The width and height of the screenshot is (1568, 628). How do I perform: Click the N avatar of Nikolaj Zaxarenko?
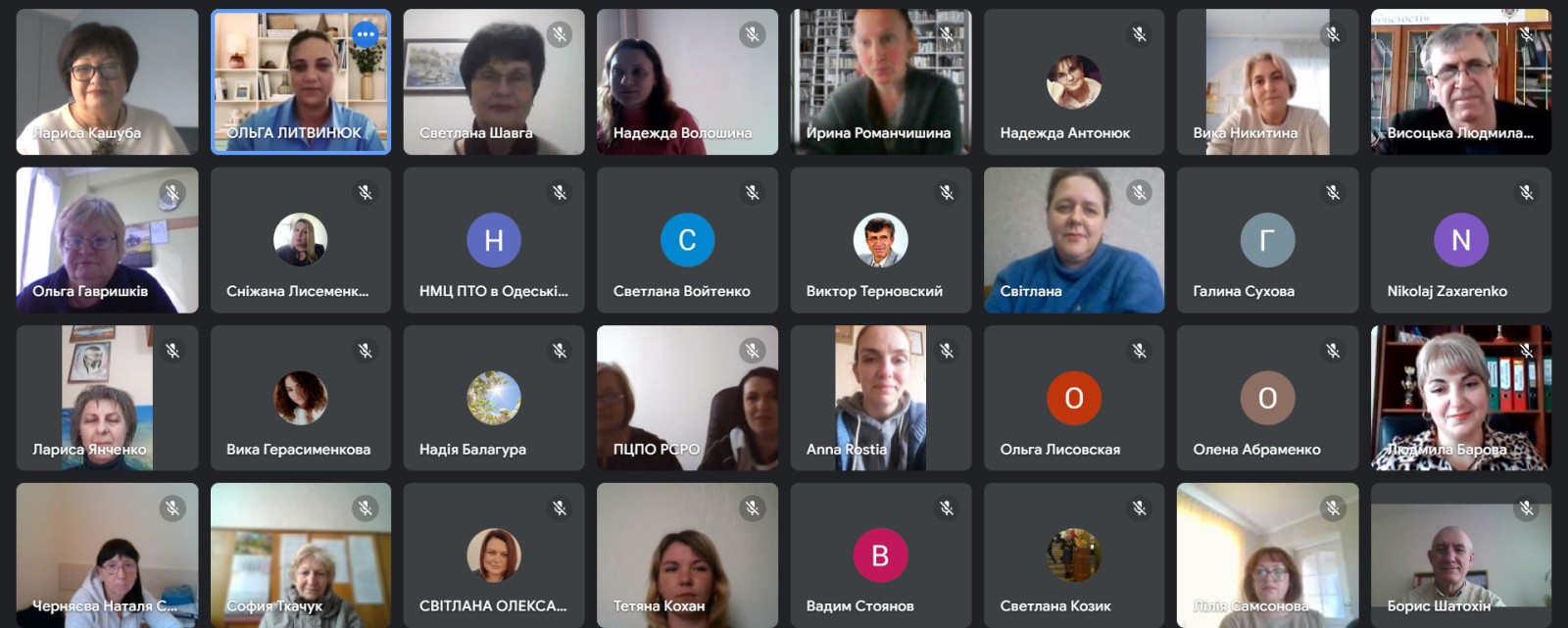coord(1461,240)
